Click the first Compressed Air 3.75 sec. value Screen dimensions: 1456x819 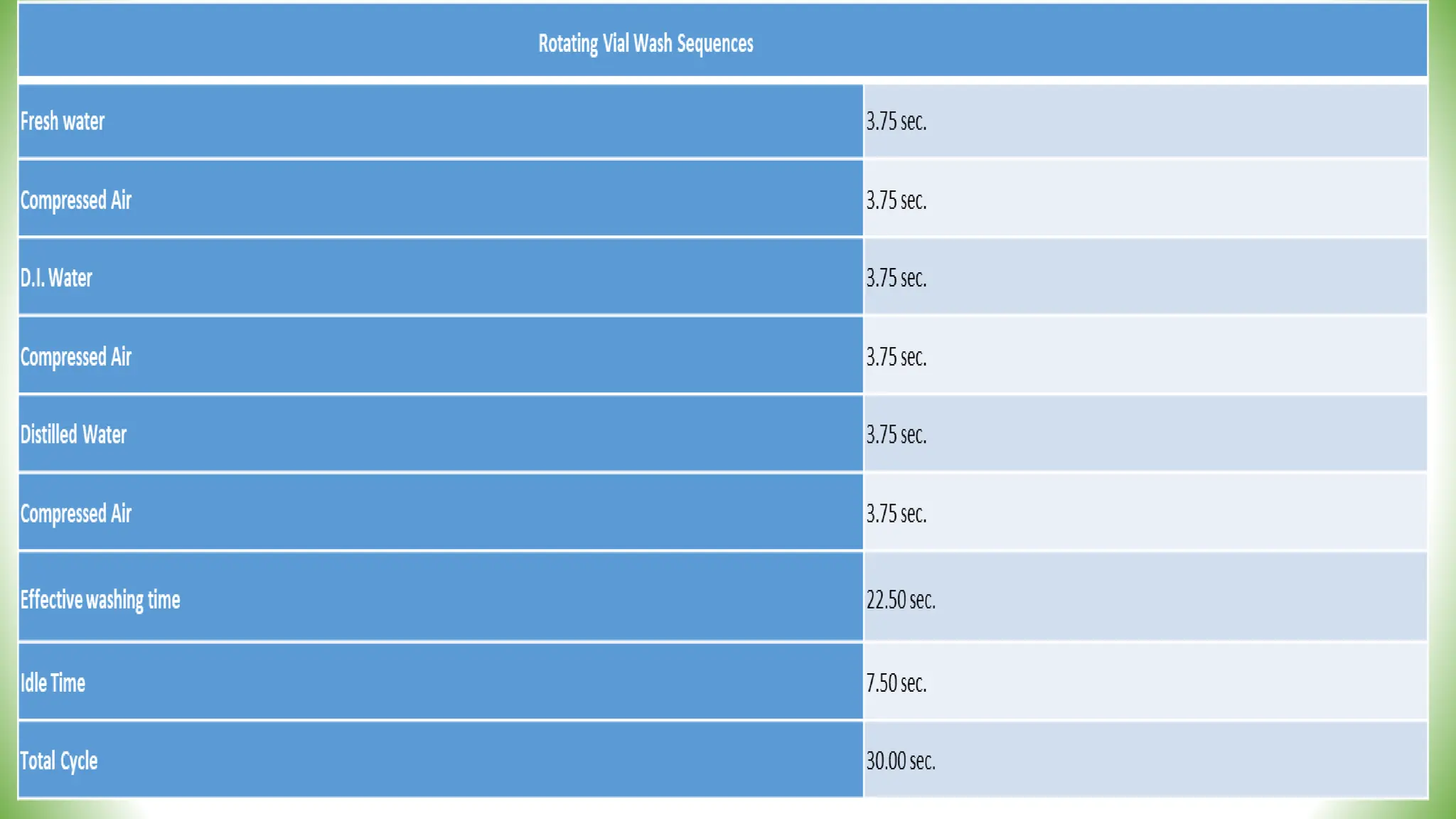pos(896,200)
